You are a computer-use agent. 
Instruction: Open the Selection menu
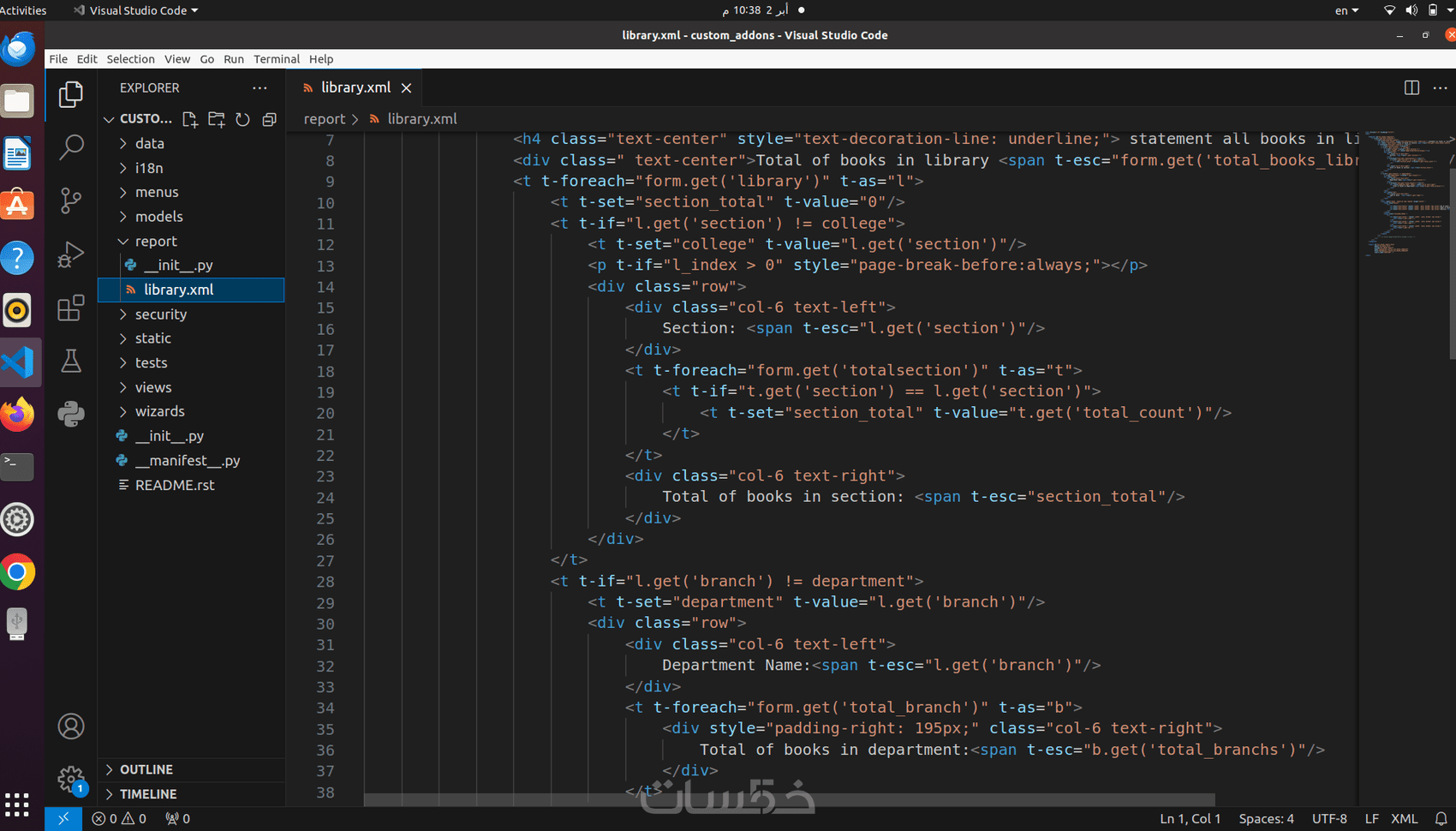130,59
